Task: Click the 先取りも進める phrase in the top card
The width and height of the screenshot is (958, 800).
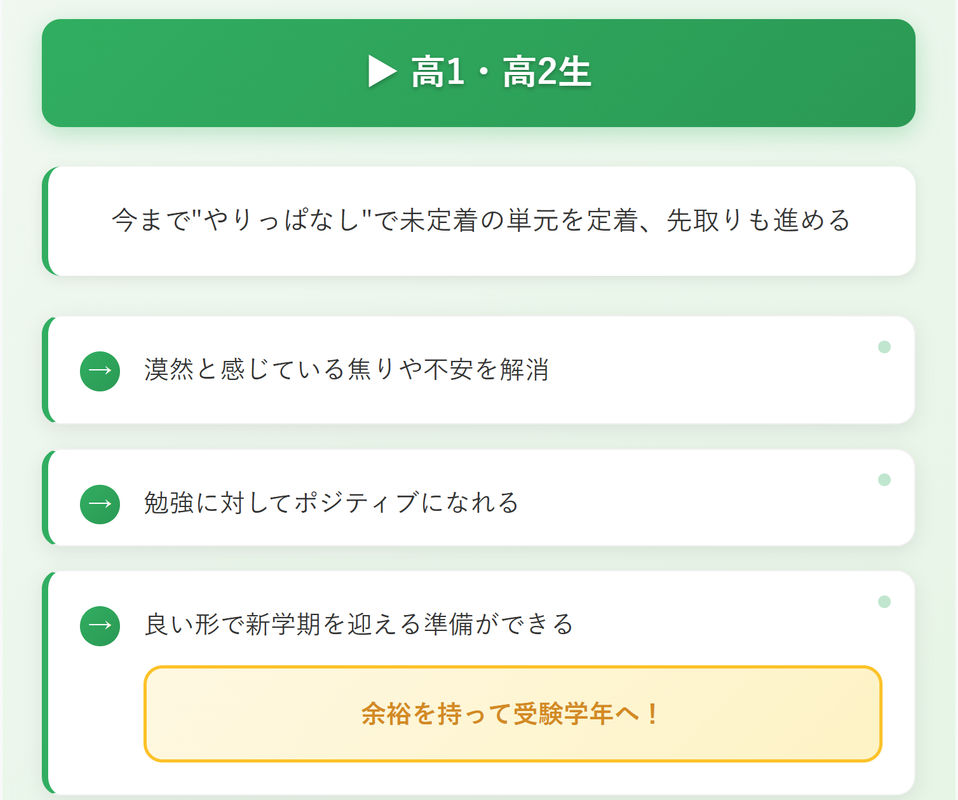Action: (x=758, y=220)
